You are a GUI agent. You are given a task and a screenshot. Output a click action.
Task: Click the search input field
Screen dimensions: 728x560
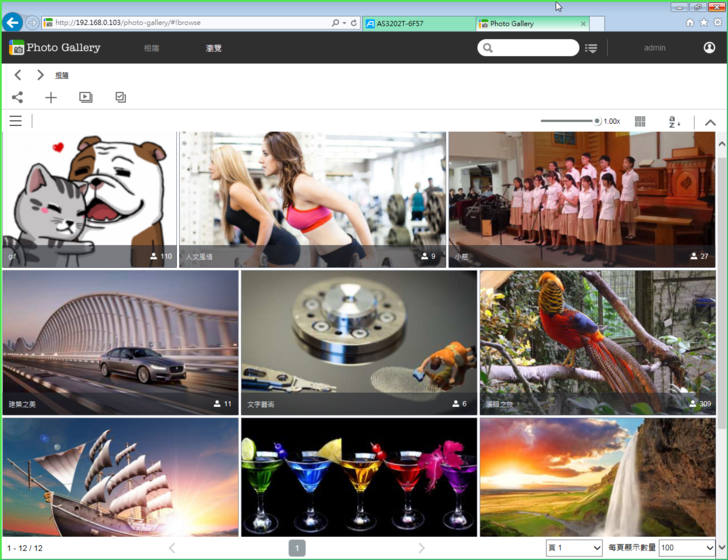tap(528, 47)
